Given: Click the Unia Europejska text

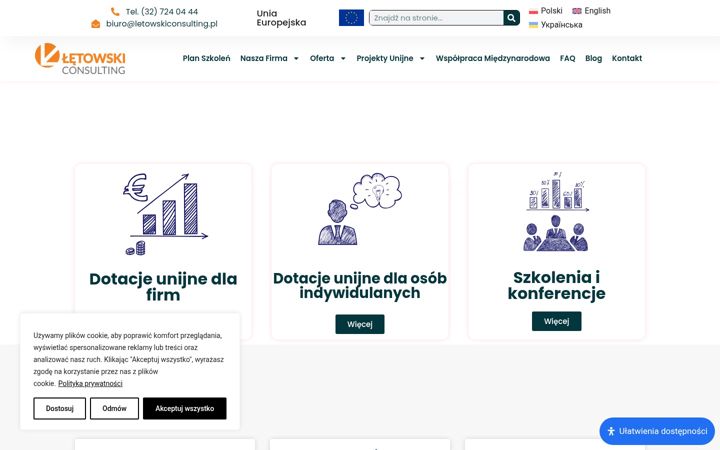Looking at the screenshot, I should 281,18.
